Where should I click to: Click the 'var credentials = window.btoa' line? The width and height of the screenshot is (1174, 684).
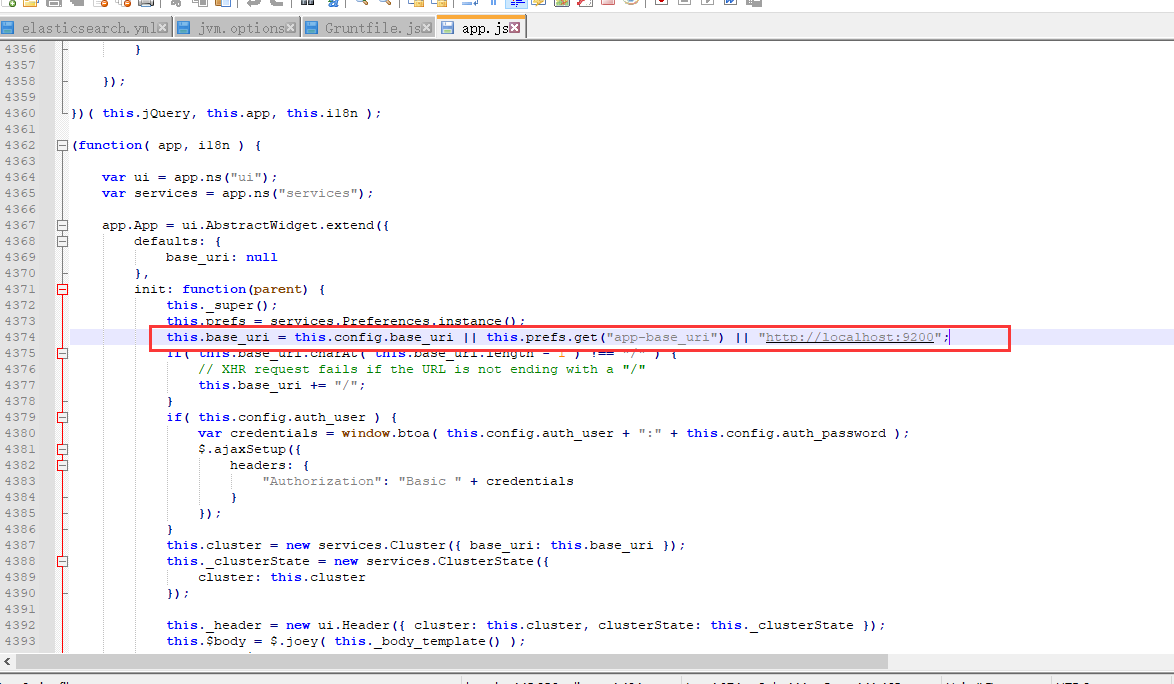point(553,433)
